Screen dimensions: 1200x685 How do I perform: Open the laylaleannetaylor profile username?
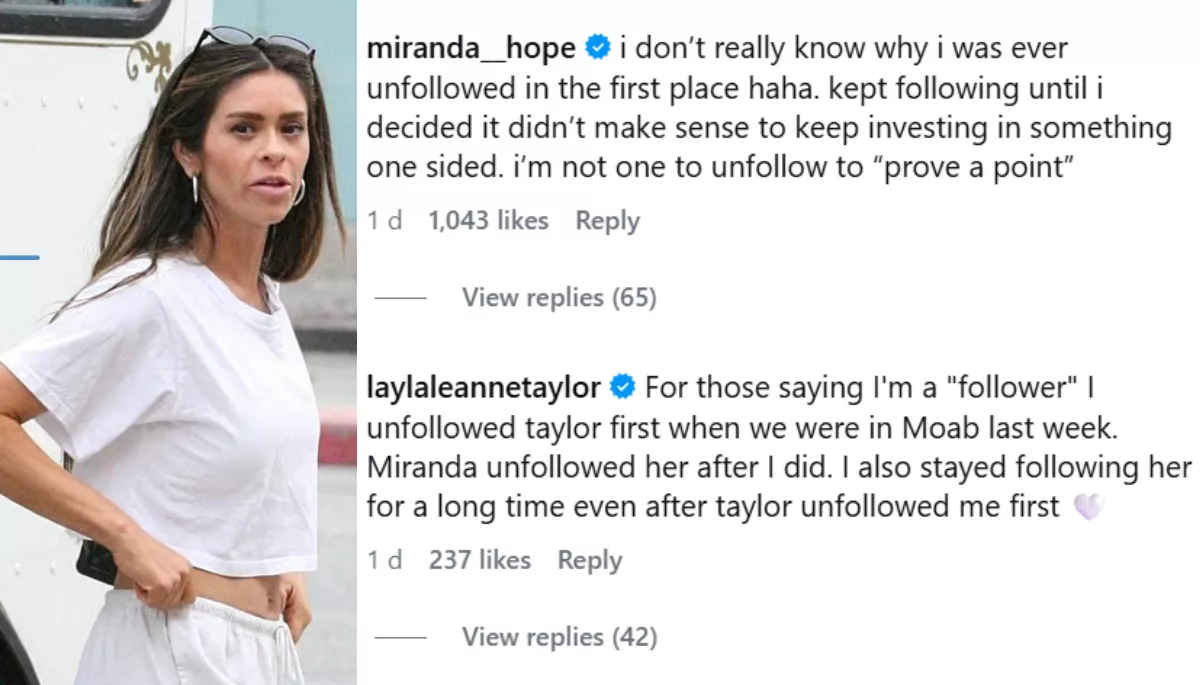[x=484, y=387]
